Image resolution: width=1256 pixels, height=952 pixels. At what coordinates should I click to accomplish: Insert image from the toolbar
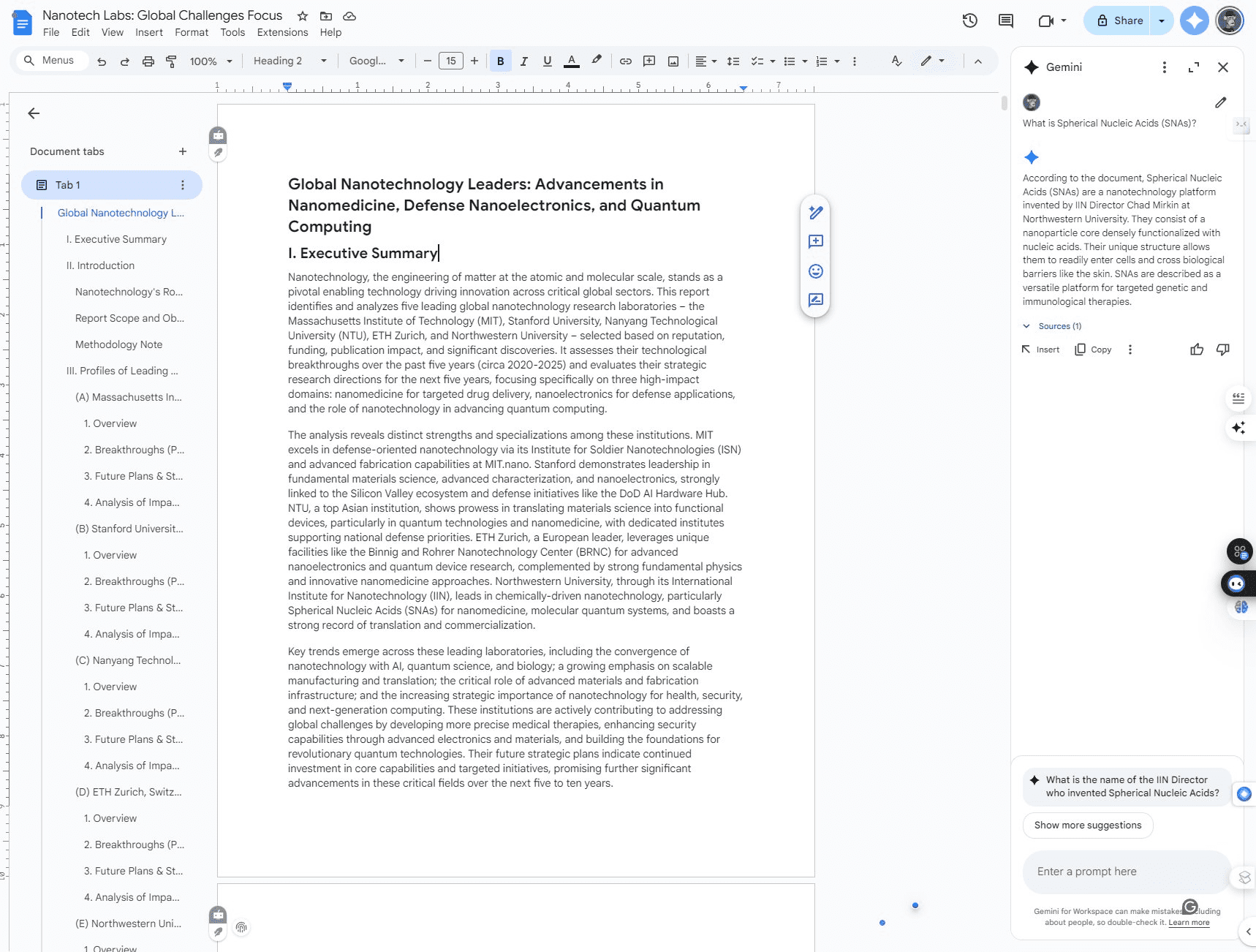tap(673, 61)
